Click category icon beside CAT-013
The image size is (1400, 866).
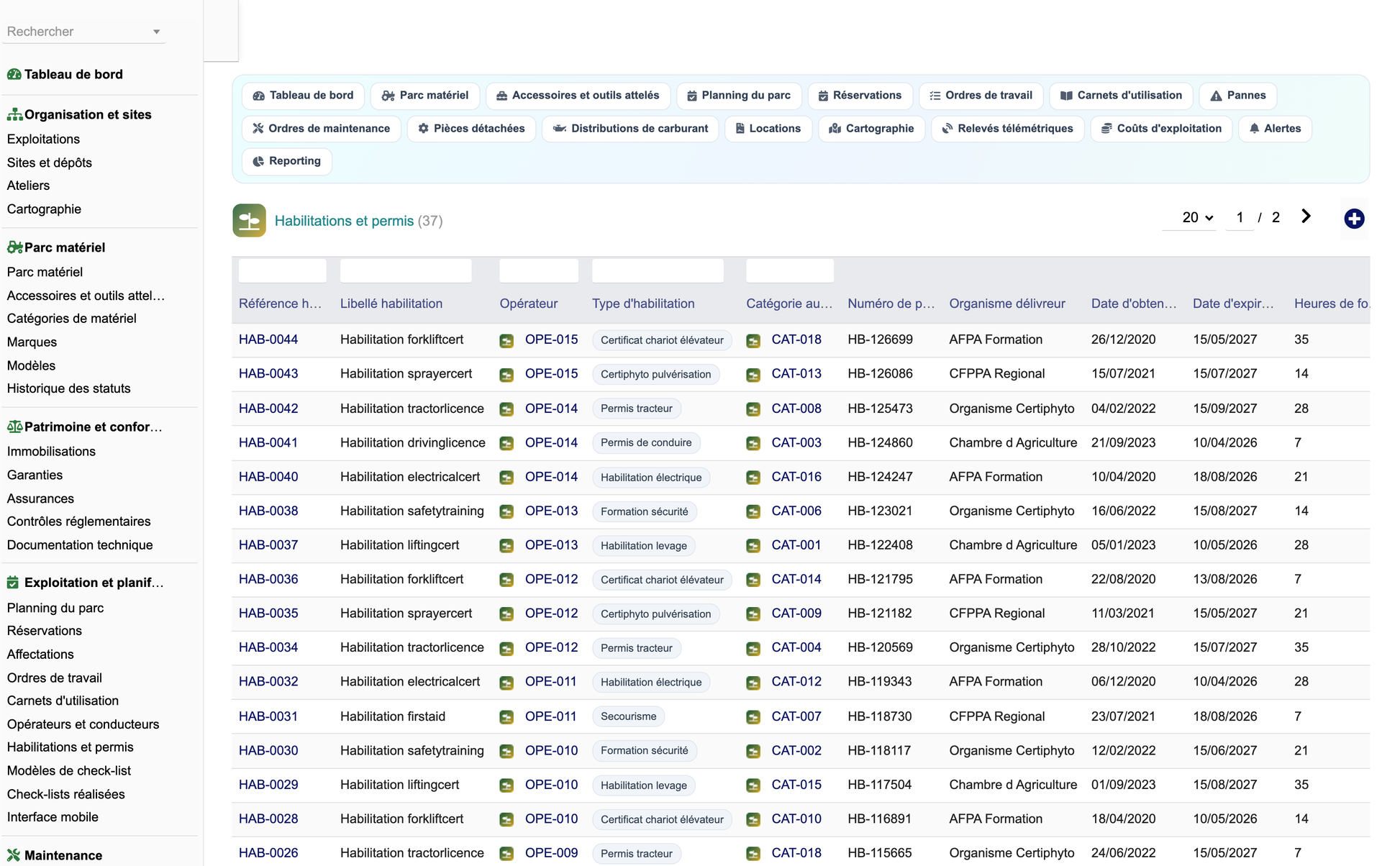753,375
